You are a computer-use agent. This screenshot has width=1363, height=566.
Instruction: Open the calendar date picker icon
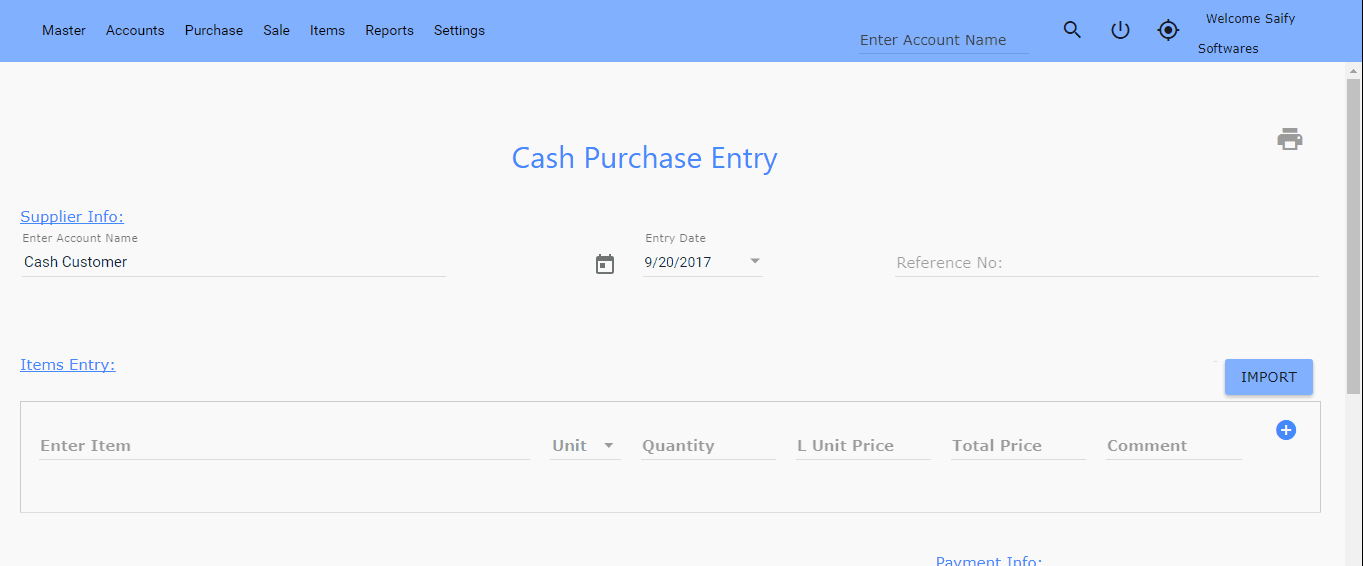605,264
